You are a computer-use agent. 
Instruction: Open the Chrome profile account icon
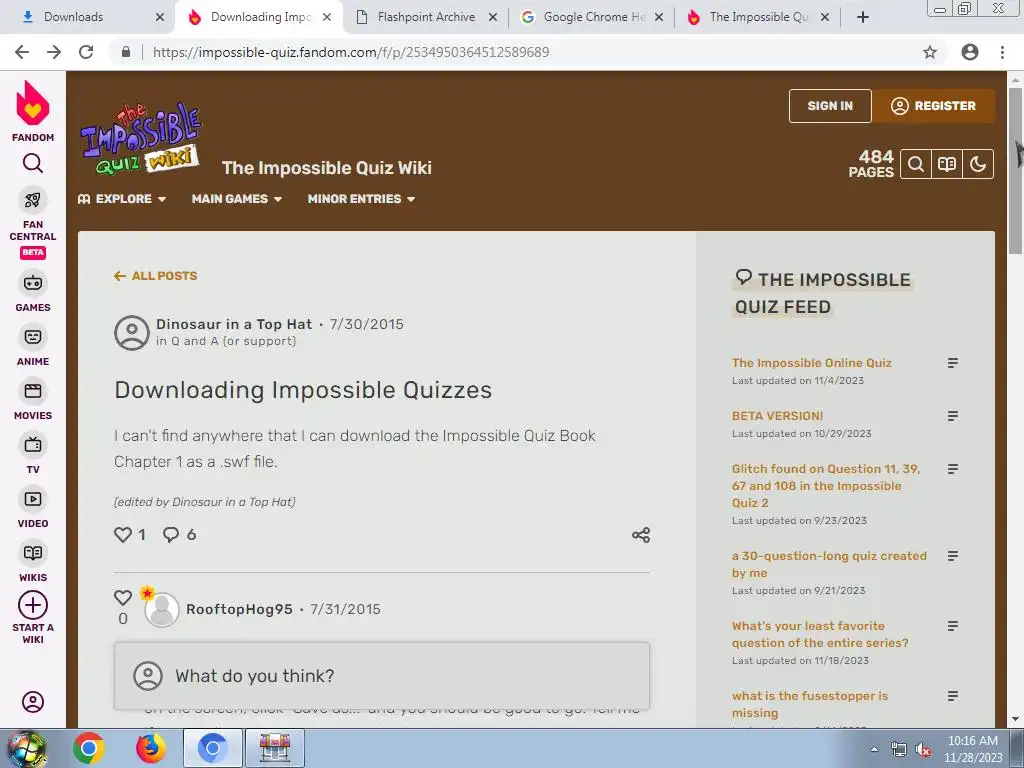point(970,52)
